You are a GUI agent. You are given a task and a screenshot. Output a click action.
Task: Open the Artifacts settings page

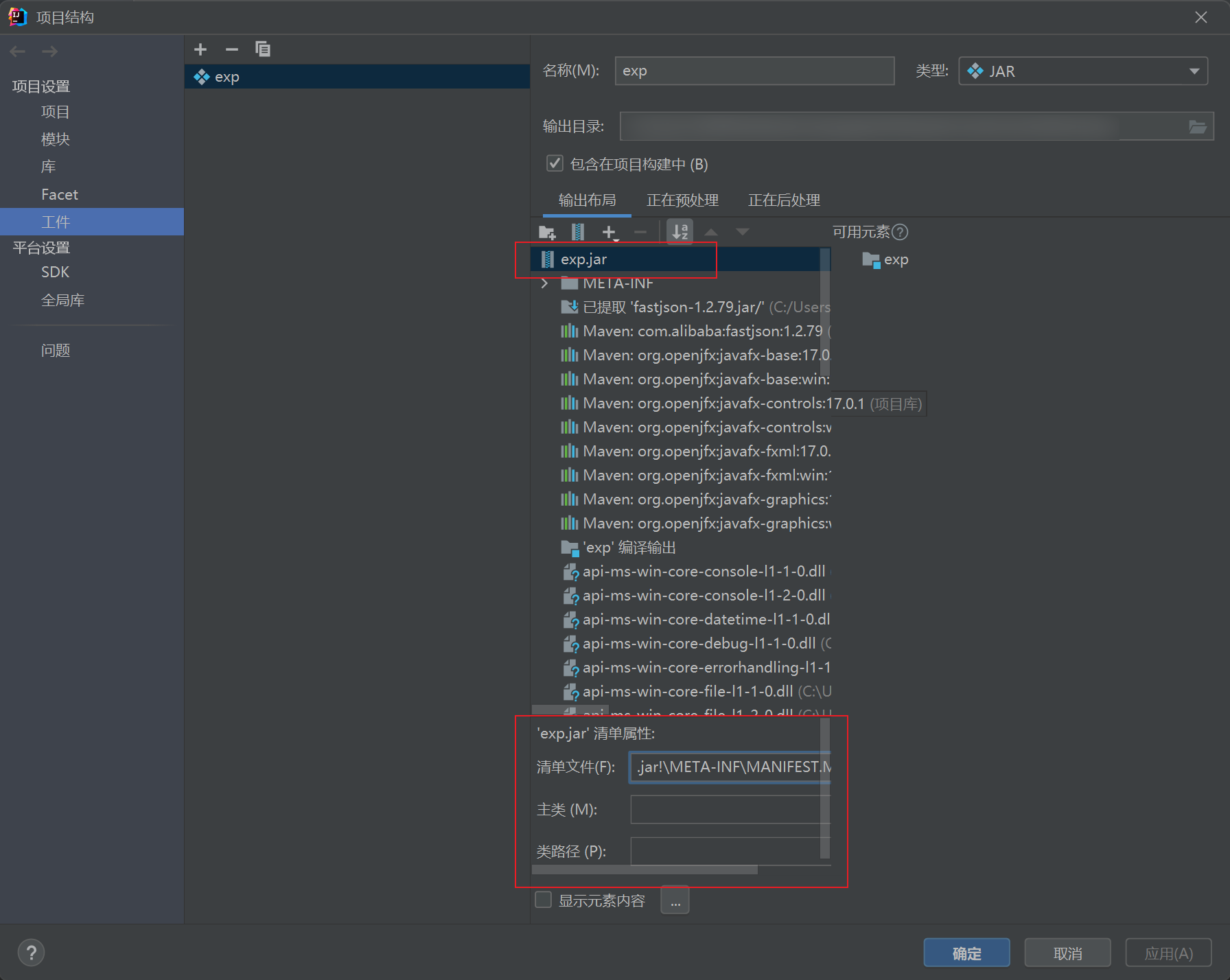tap(92, 222)
